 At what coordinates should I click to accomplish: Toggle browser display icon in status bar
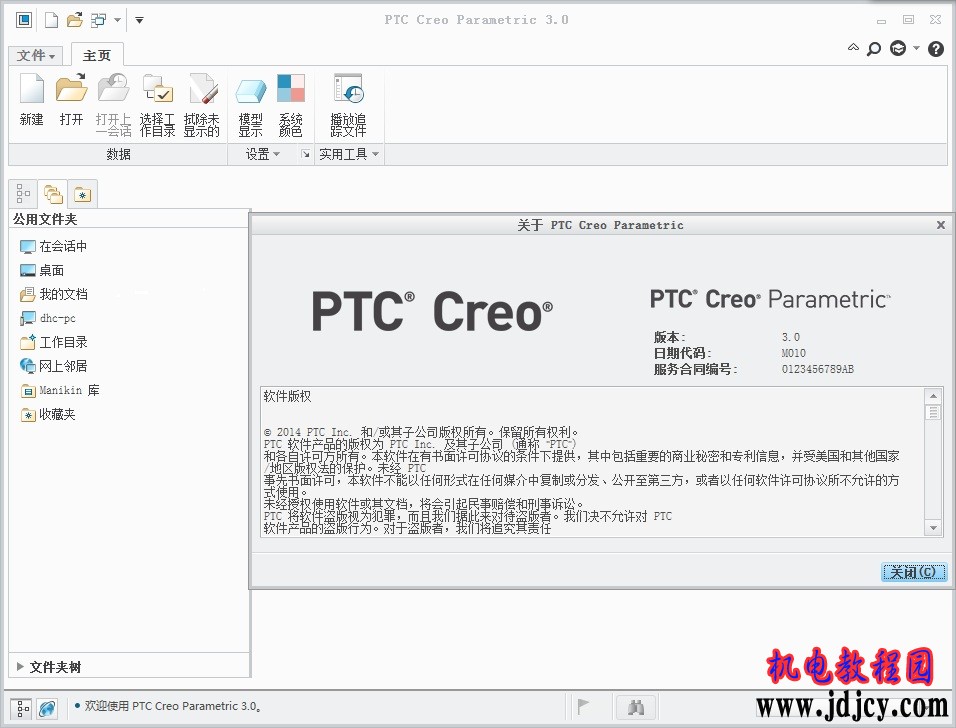pos(48,707)
